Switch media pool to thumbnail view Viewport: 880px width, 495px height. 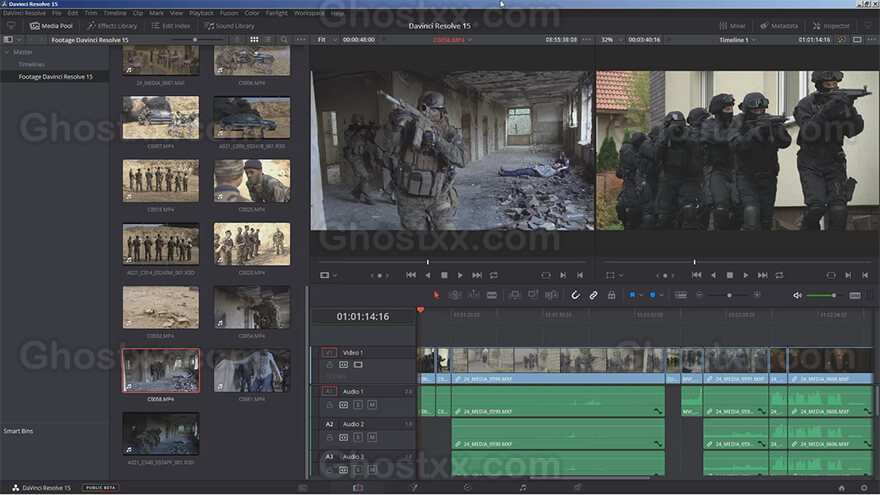point(254,40)
